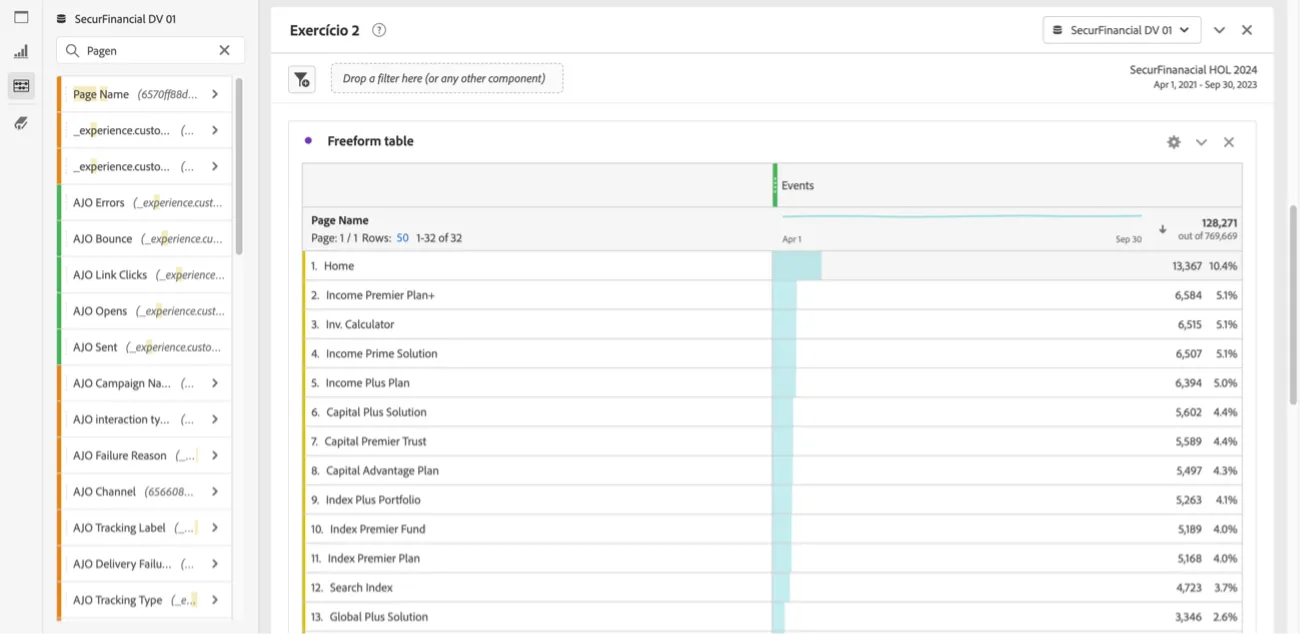Collapse the Exercício 2 panel with its chevron
This screenshot has width=1304, height=638.
coord(1219,30)
